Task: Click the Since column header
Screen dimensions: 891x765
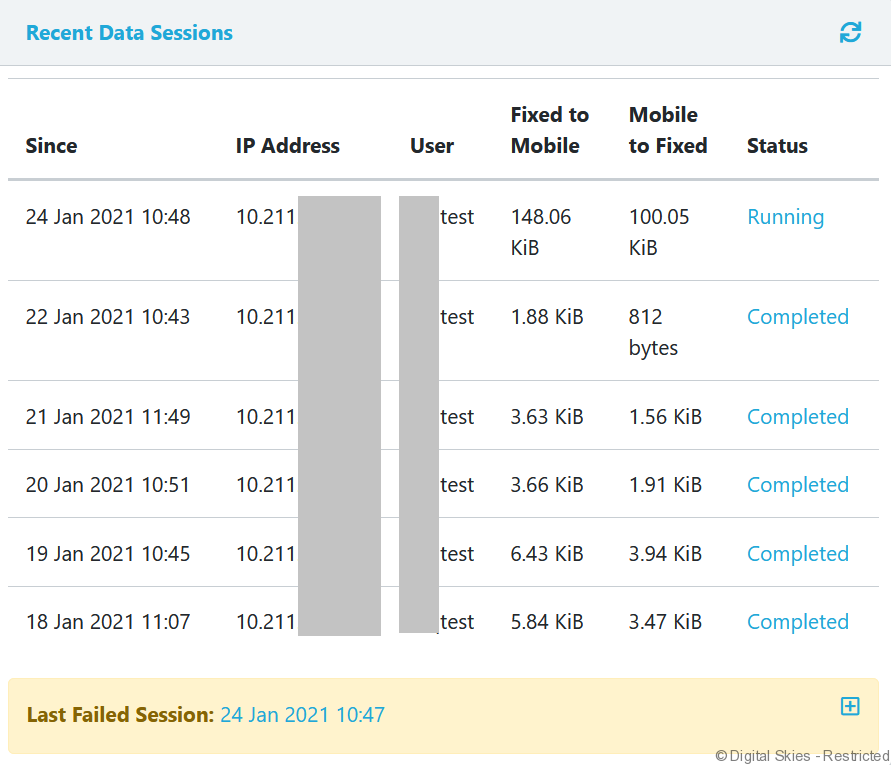Action: click(51, 146)
